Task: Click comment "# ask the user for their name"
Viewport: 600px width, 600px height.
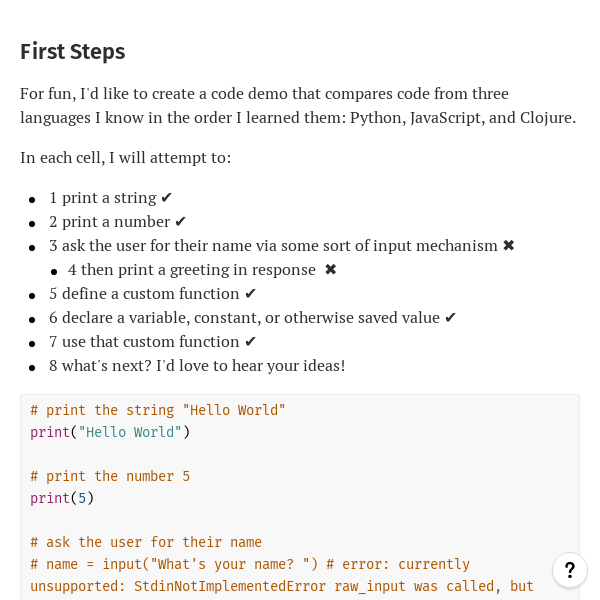Action: pyautogui.click(x=146, y=542)
